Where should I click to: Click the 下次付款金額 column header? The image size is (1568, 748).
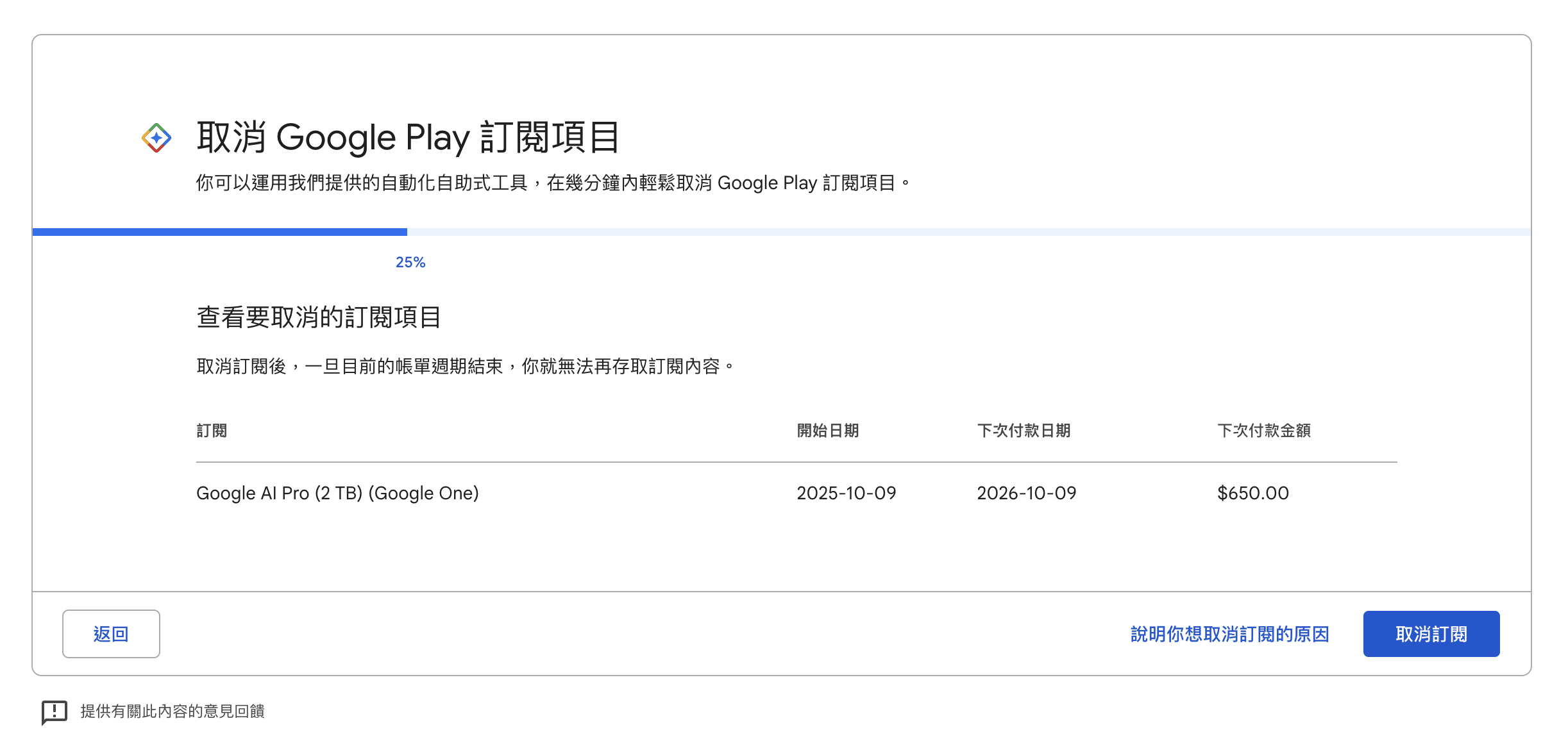pyautogui.click(x=1264, y=431)
